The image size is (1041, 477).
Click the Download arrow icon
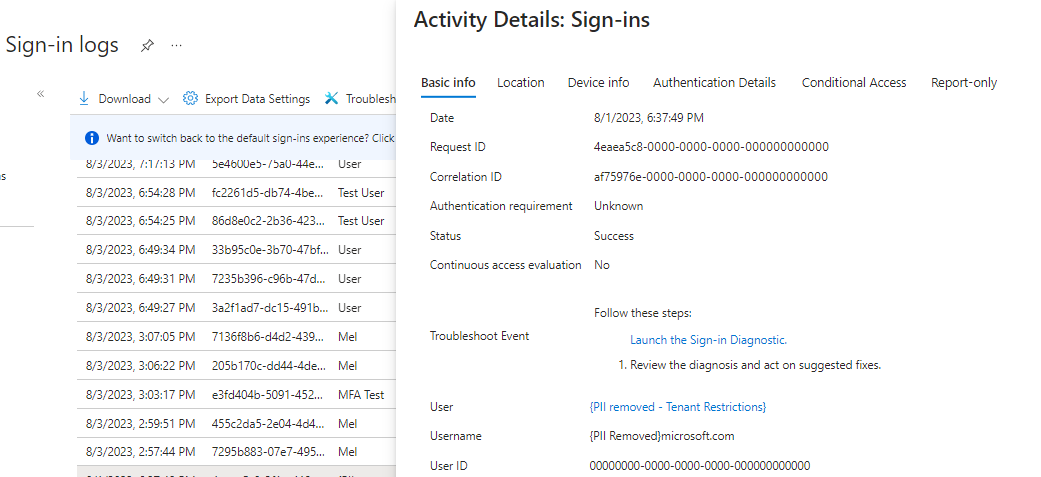pos(85,99)
